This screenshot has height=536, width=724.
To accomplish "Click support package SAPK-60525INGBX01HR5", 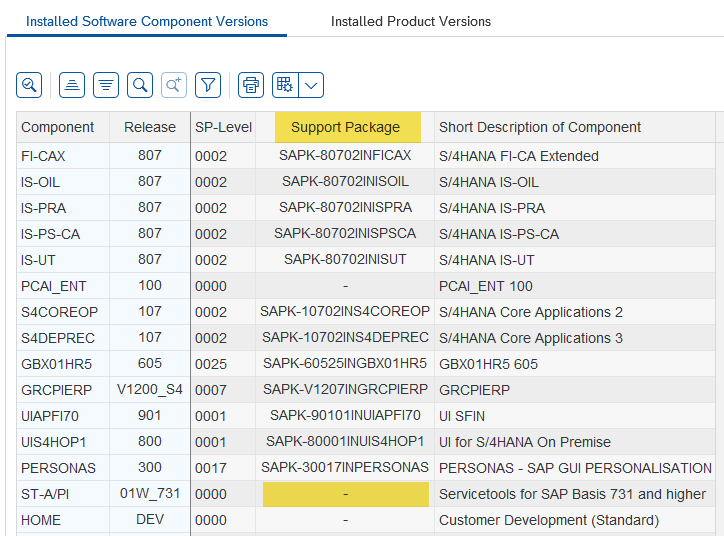I will click(x=345, y=363).
